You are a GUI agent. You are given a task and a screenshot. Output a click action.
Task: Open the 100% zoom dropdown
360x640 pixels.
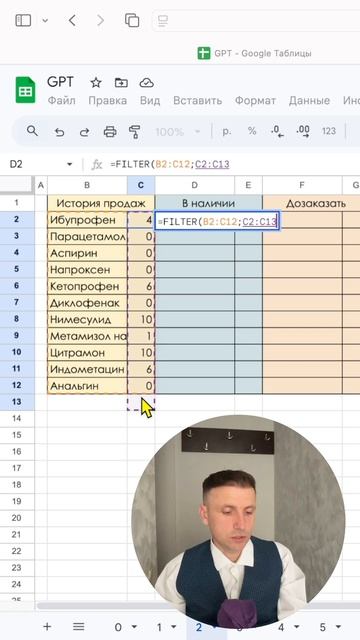178,132
